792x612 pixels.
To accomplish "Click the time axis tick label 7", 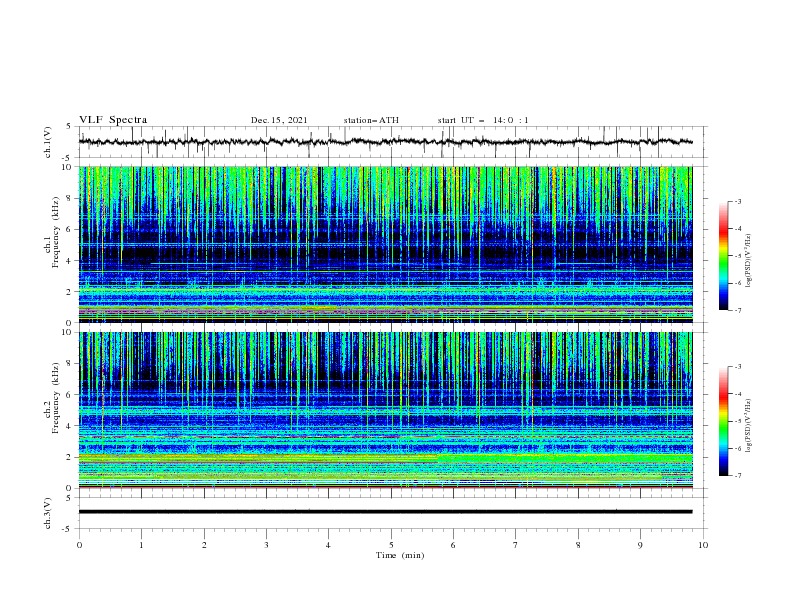I will click(x=516, y=545).
